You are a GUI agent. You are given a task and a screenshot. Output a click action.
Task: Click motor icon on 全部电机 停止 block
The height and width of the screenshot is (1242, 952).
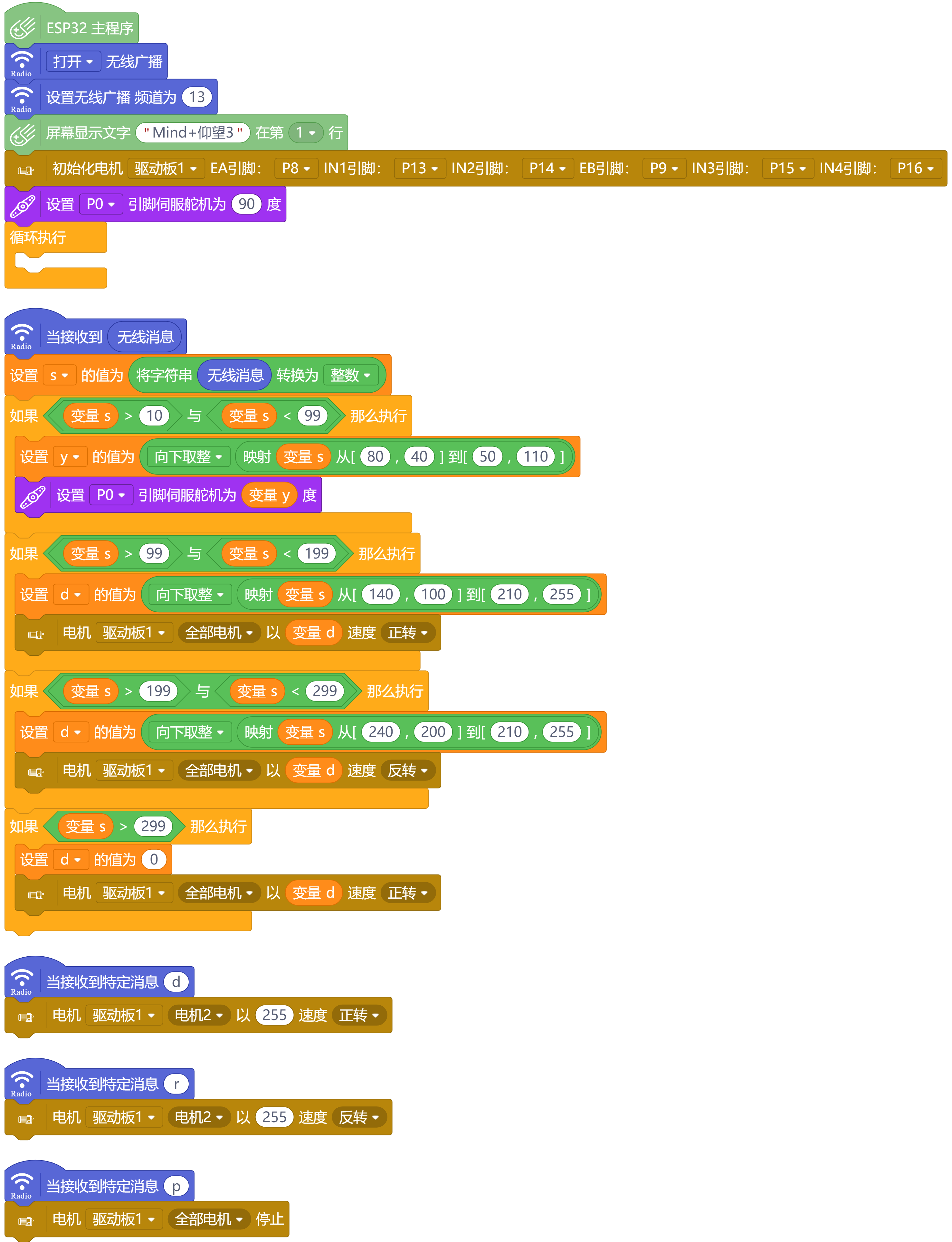[26, 1221]
